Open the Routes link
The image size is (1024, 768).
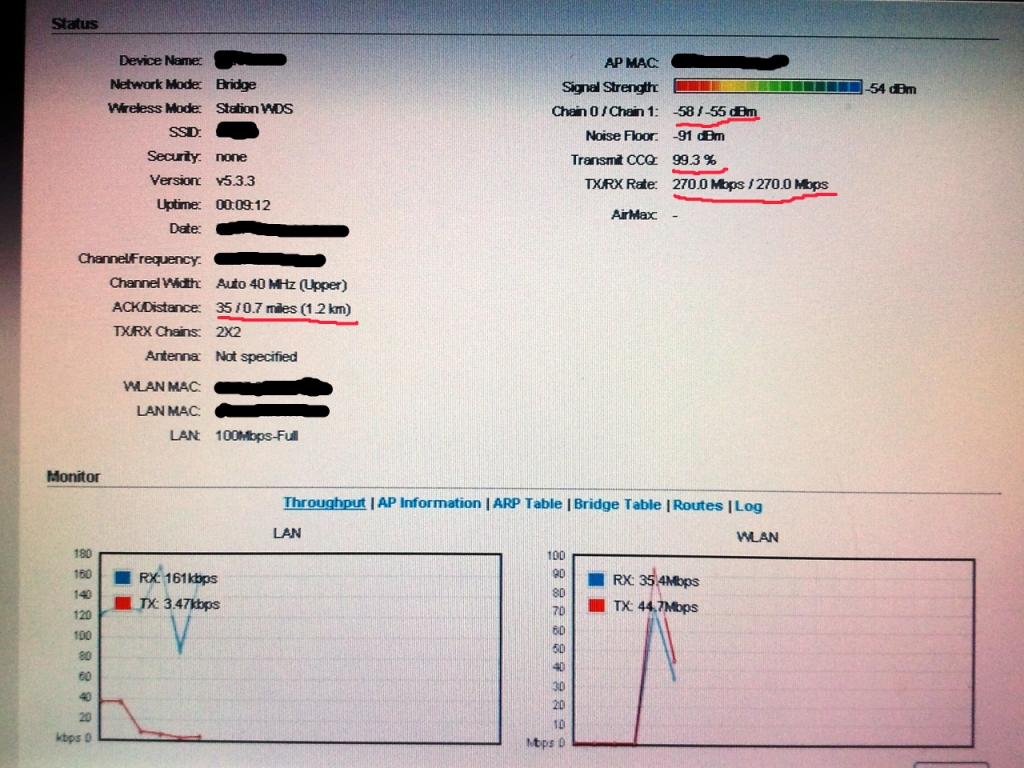click(697, 505)
